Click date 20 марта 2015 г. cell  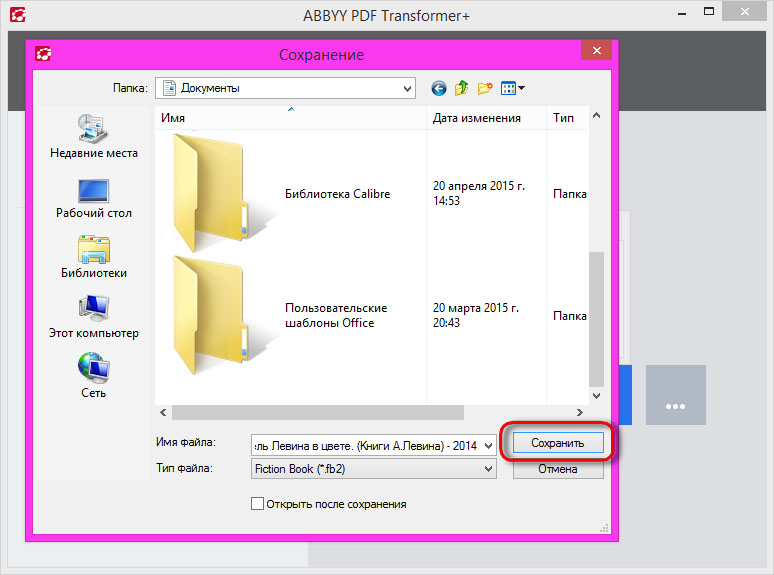476,315
